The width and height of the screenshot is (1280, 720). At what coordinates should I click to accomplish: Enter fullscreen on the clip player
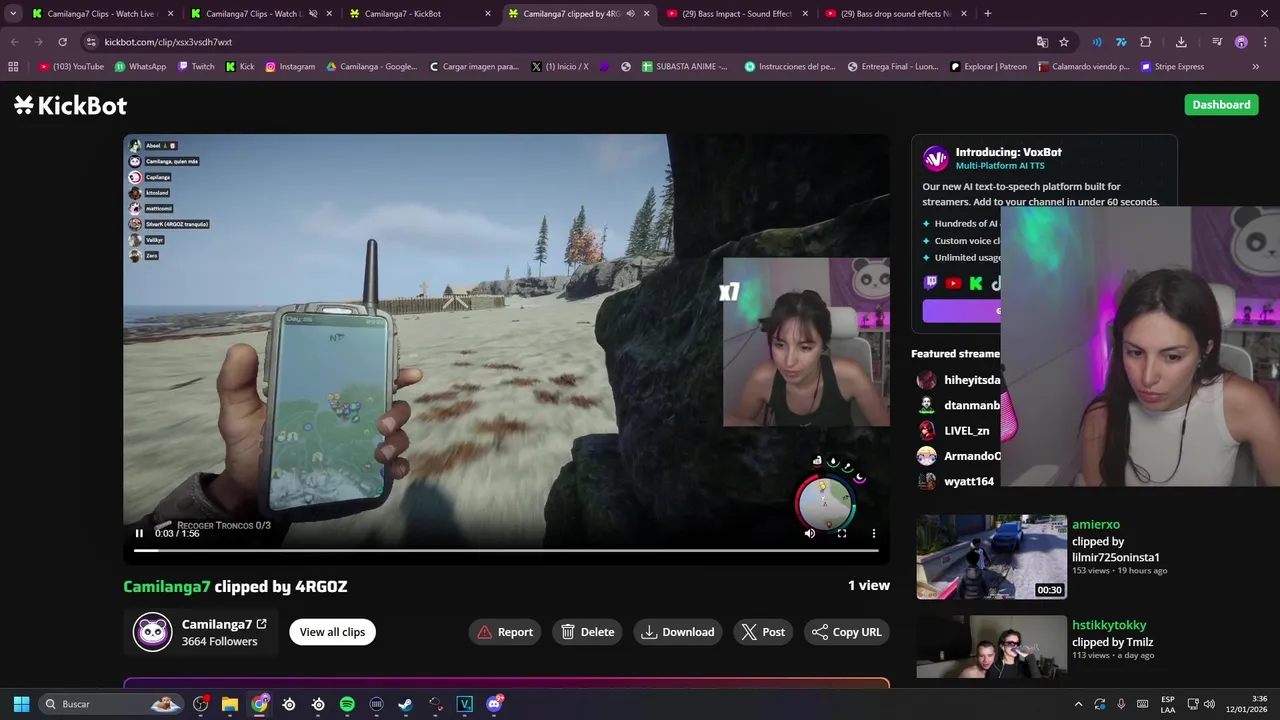(x=842, y=533)
